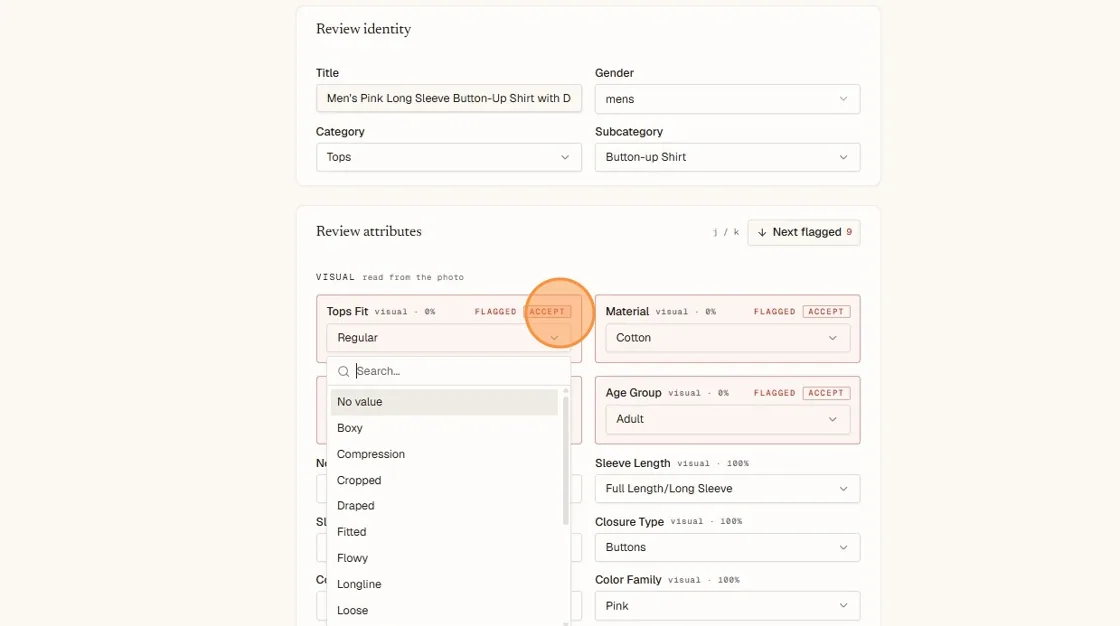Click the FLAGGED label on Tops Fit

click(x=496, y=312)
